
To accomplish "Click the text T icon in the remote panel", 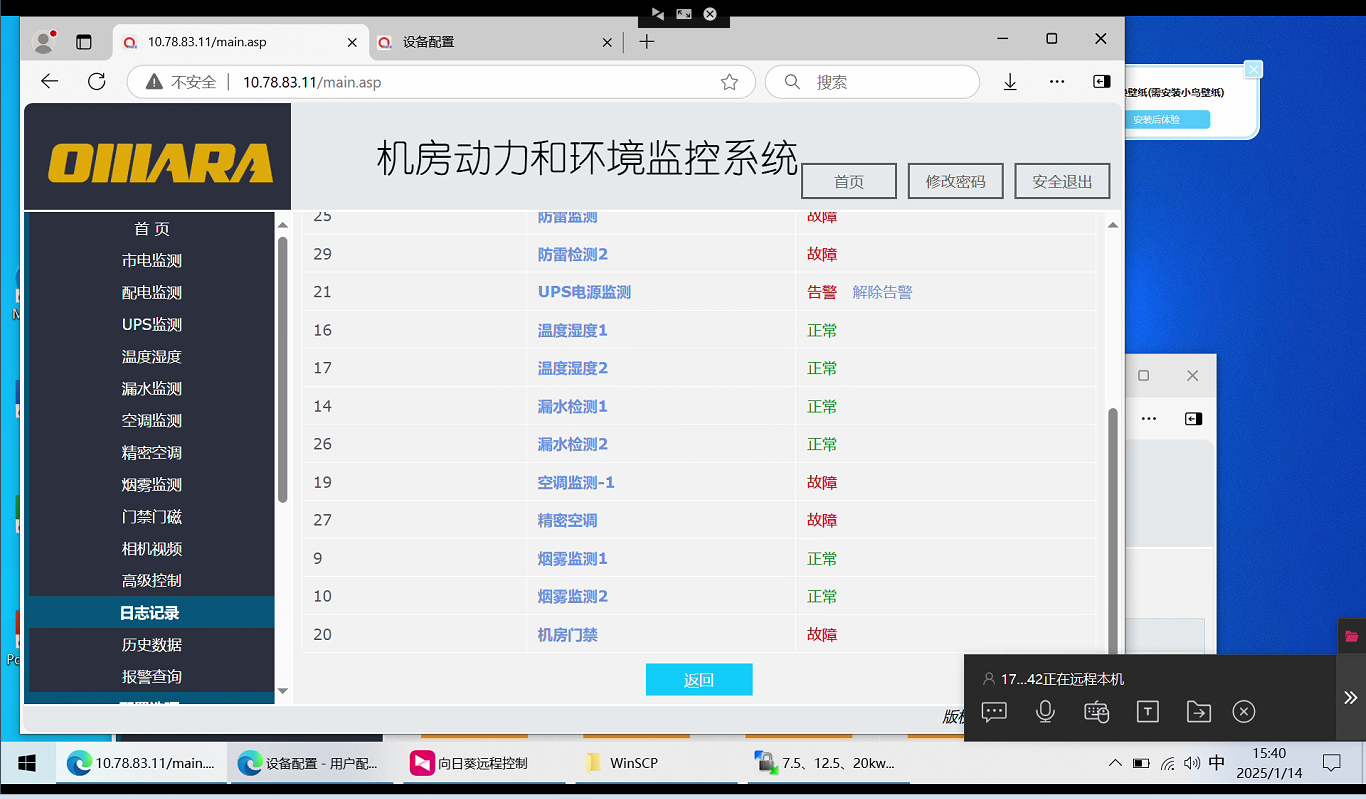I will [1148, 711].
